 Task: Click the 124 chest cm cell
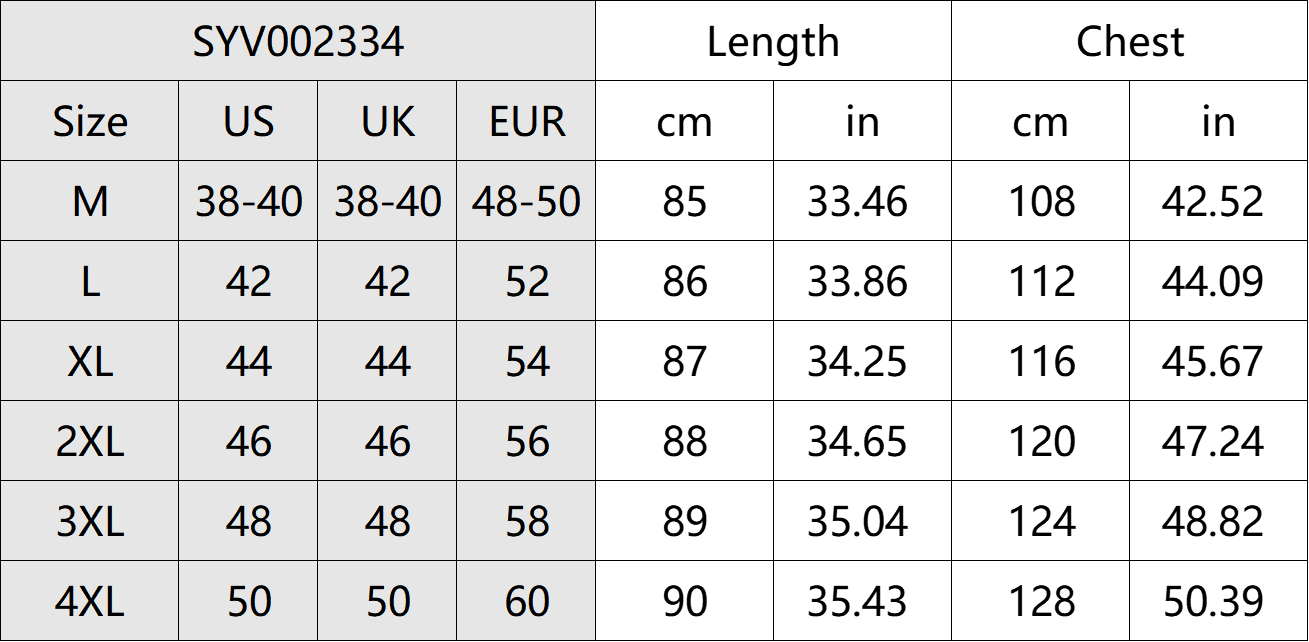pos(1042,522)
